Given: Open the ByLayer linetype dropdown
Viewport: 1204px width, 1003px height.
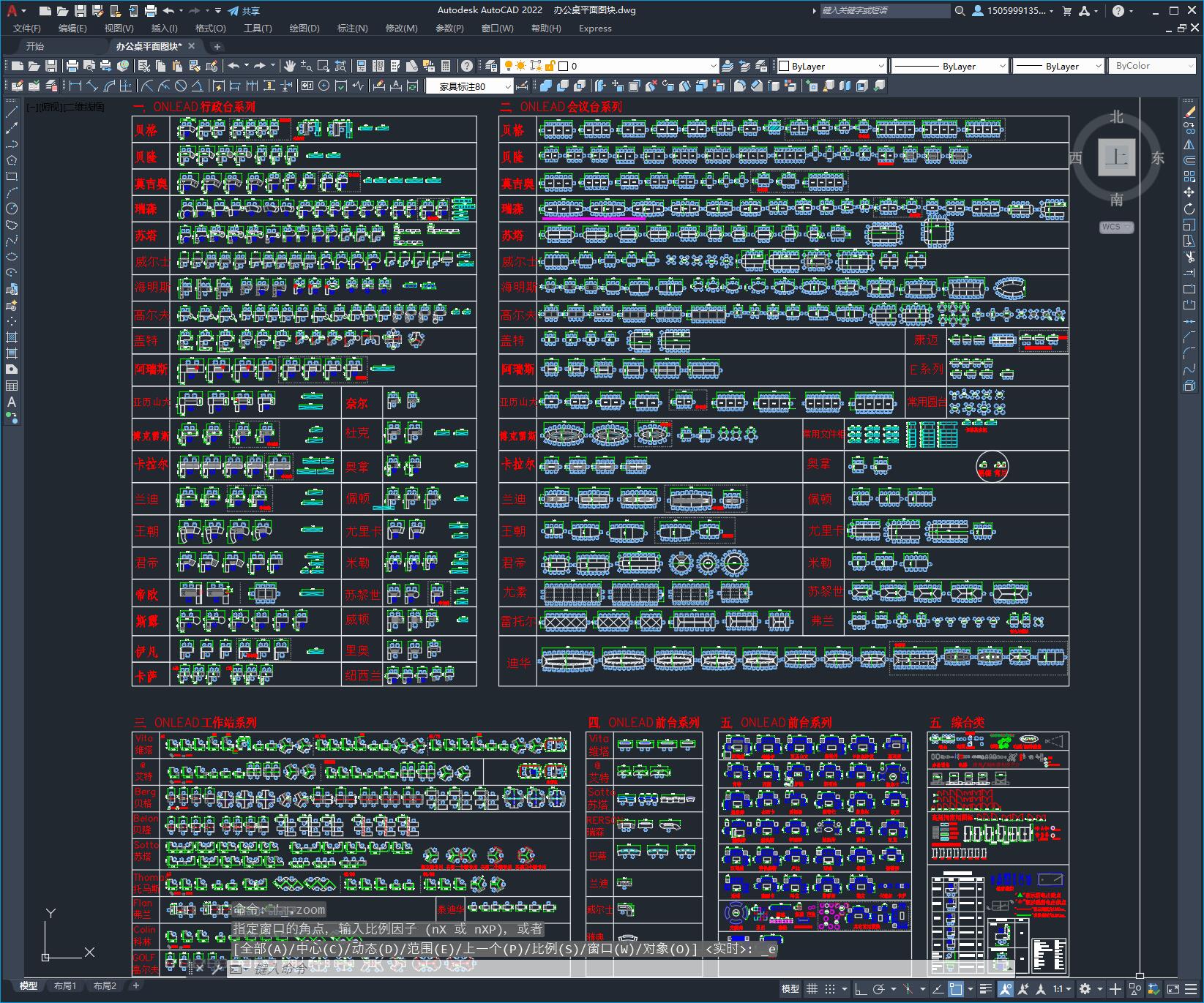Looking at the screenshot, I should tap(949, 66).
